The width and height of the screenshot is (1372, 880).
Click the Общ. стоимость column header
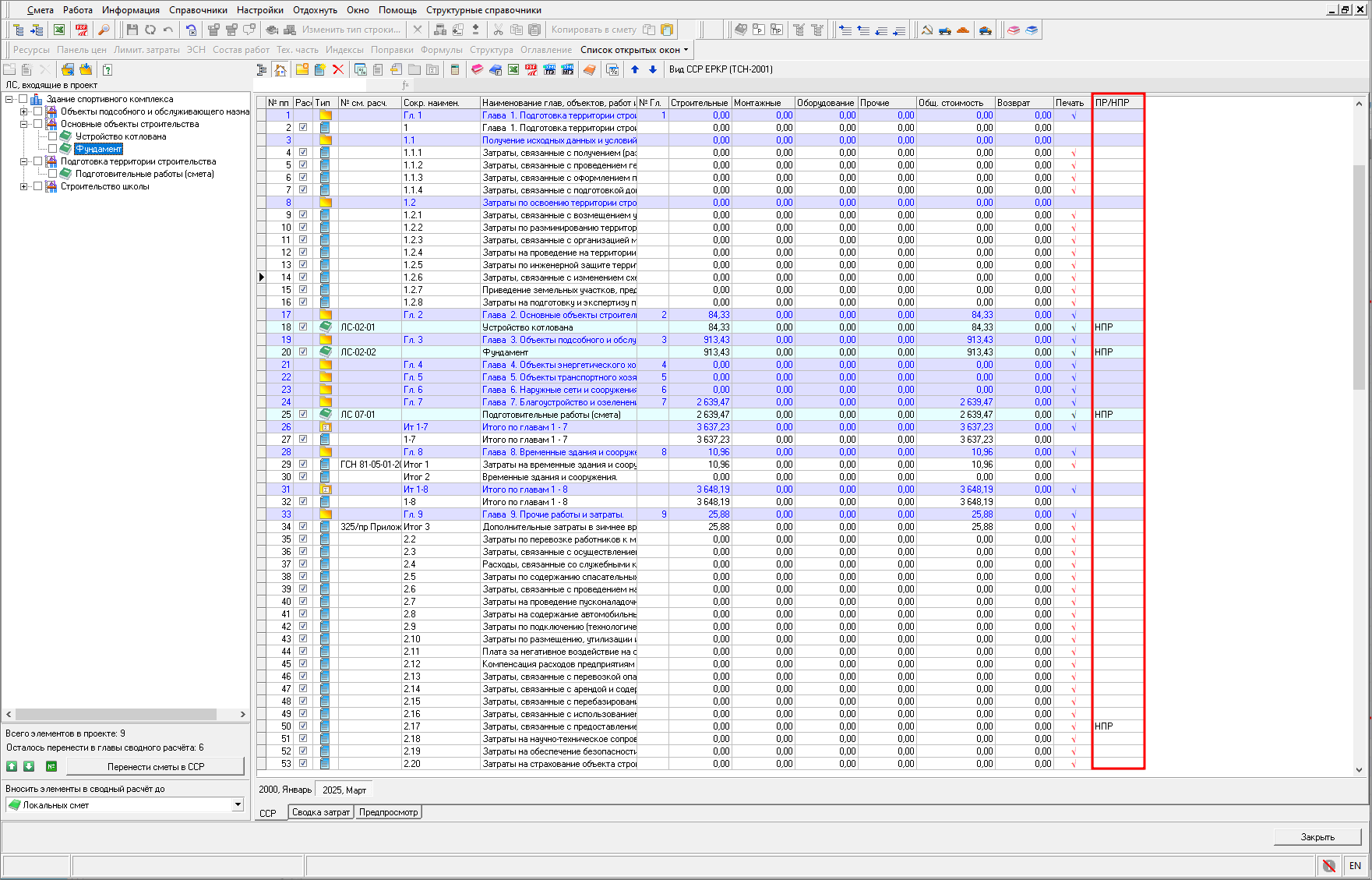click(x=955, y=103)
